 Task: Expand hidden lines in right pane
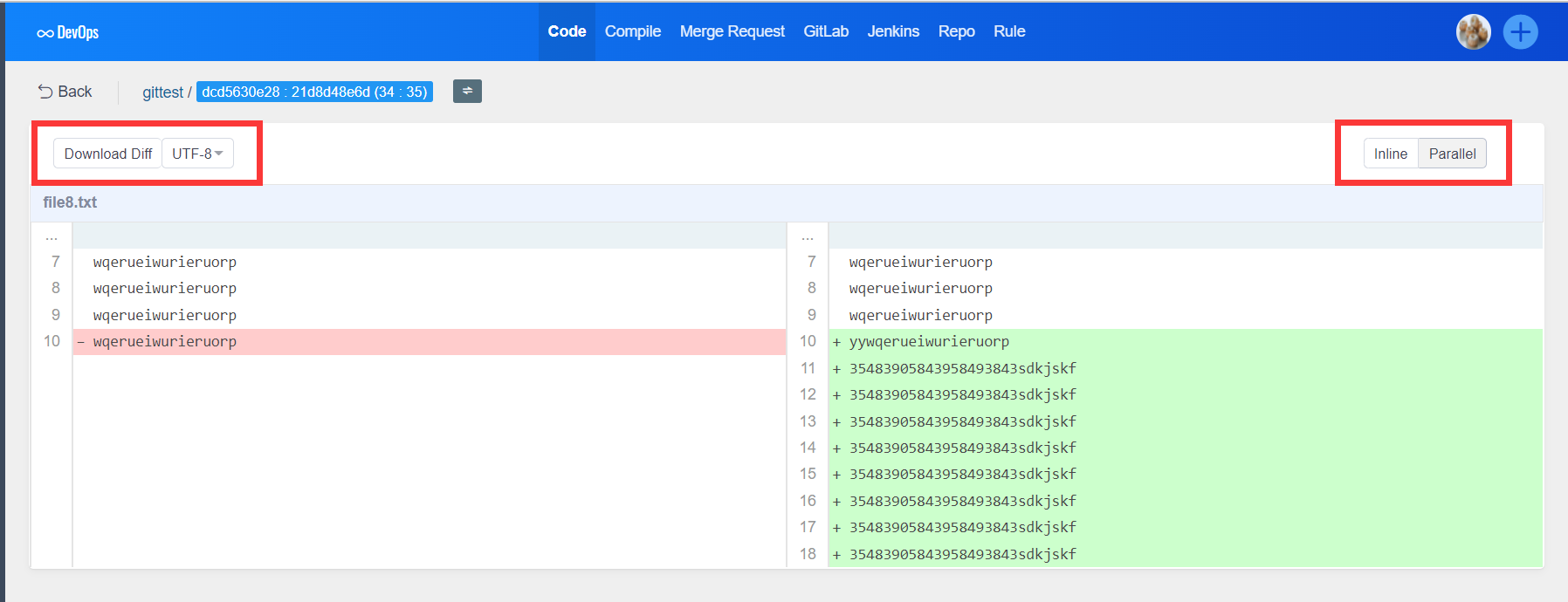pyautogui.click(x=808, y=236)
